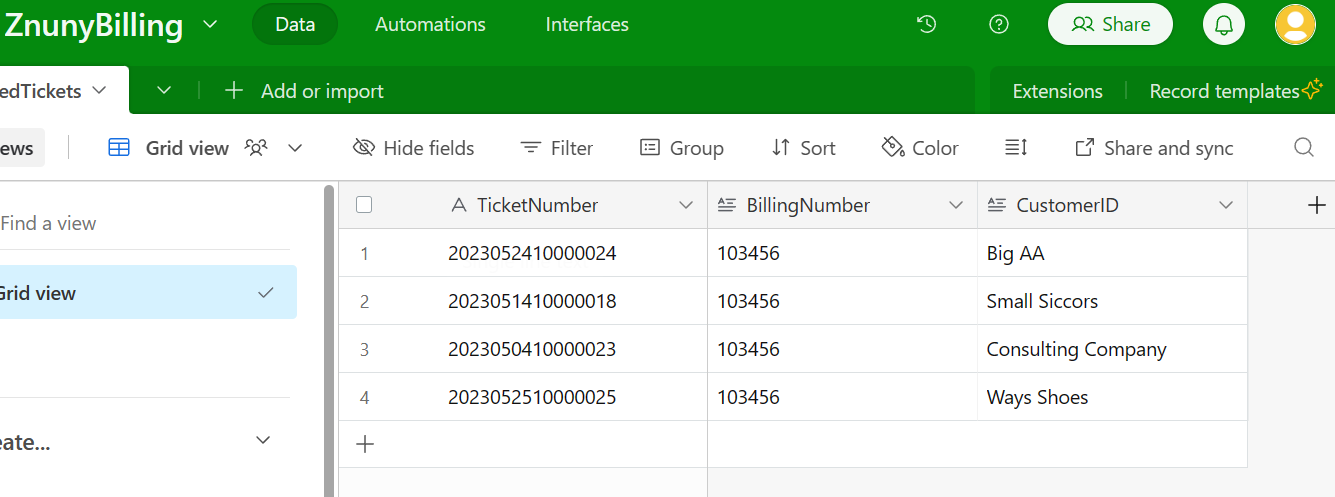
Task: Open the CustomerID column dropdown
Action: click(x=1226, y=205)
